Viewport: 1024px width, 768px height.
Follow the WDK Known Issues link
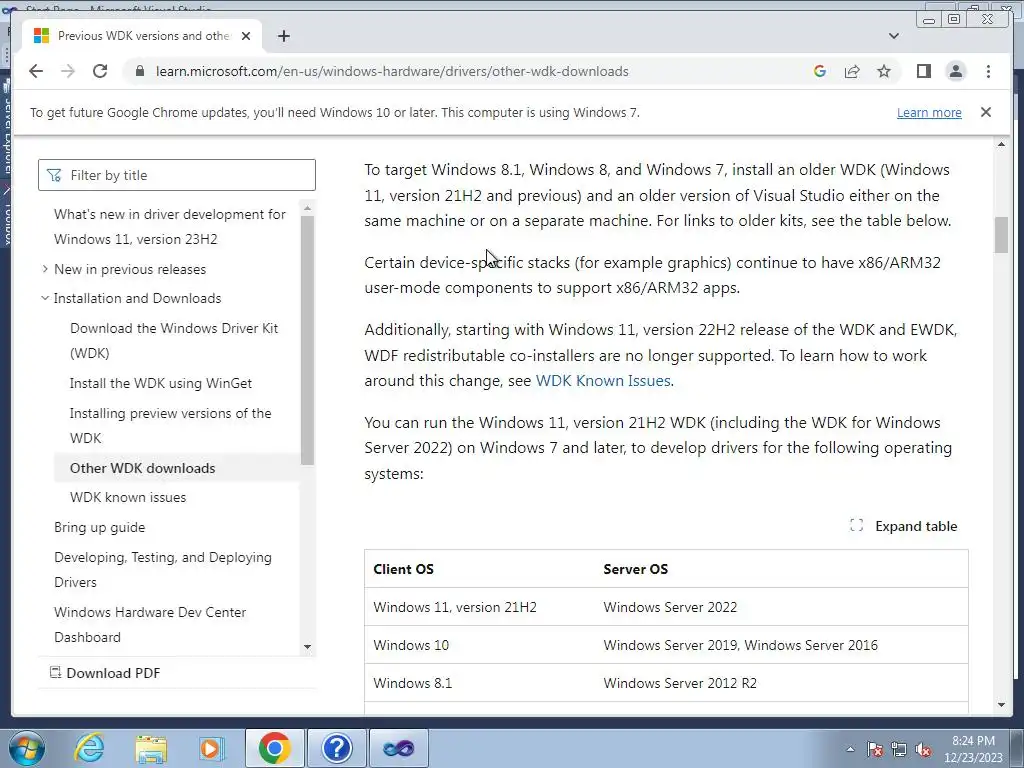coord(603,381)
